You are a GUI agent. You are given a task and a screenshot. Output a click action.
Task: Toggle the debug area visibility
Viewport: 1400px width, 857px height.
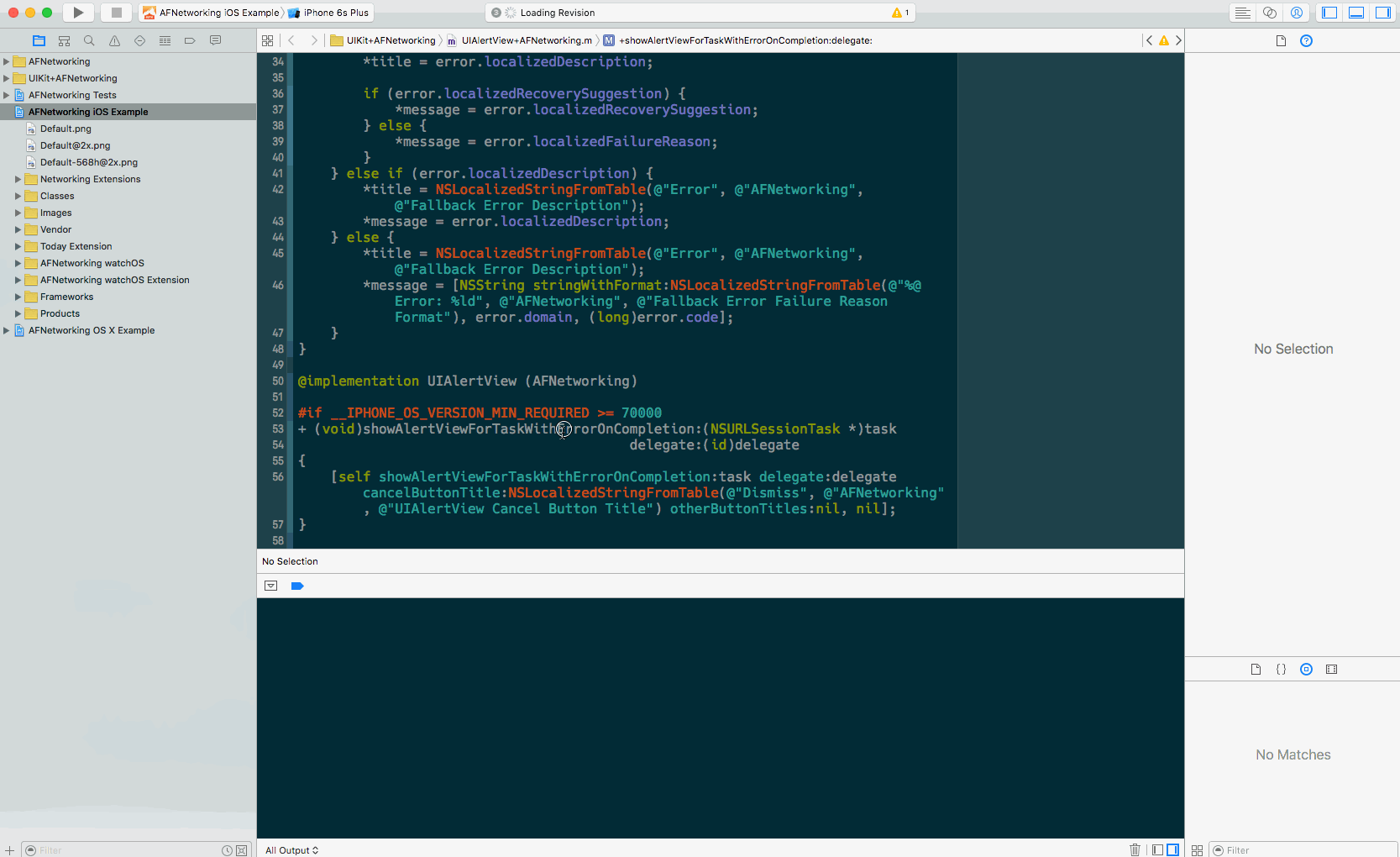1357,12
